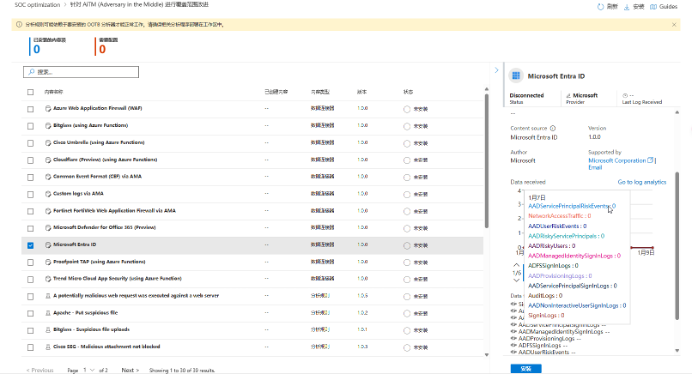
Task: Select the Fortinet FortiWeb Web Application Firewall via AMA row
Action: 252,211
